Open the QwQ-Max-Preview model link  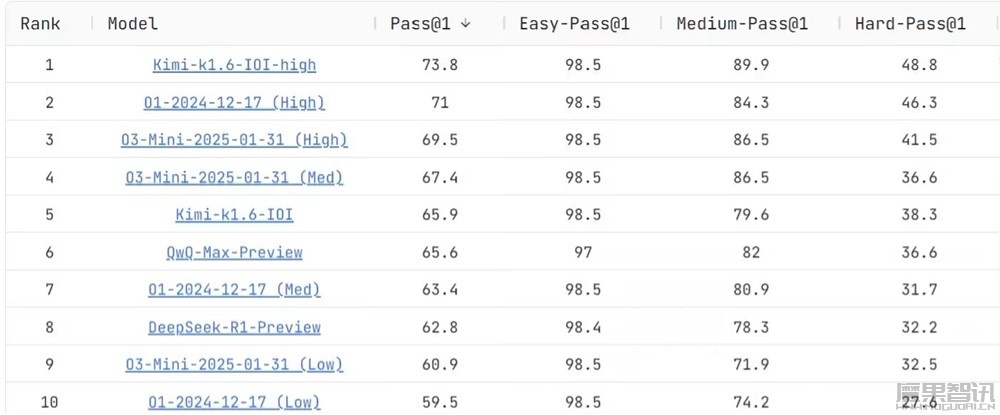234,252
